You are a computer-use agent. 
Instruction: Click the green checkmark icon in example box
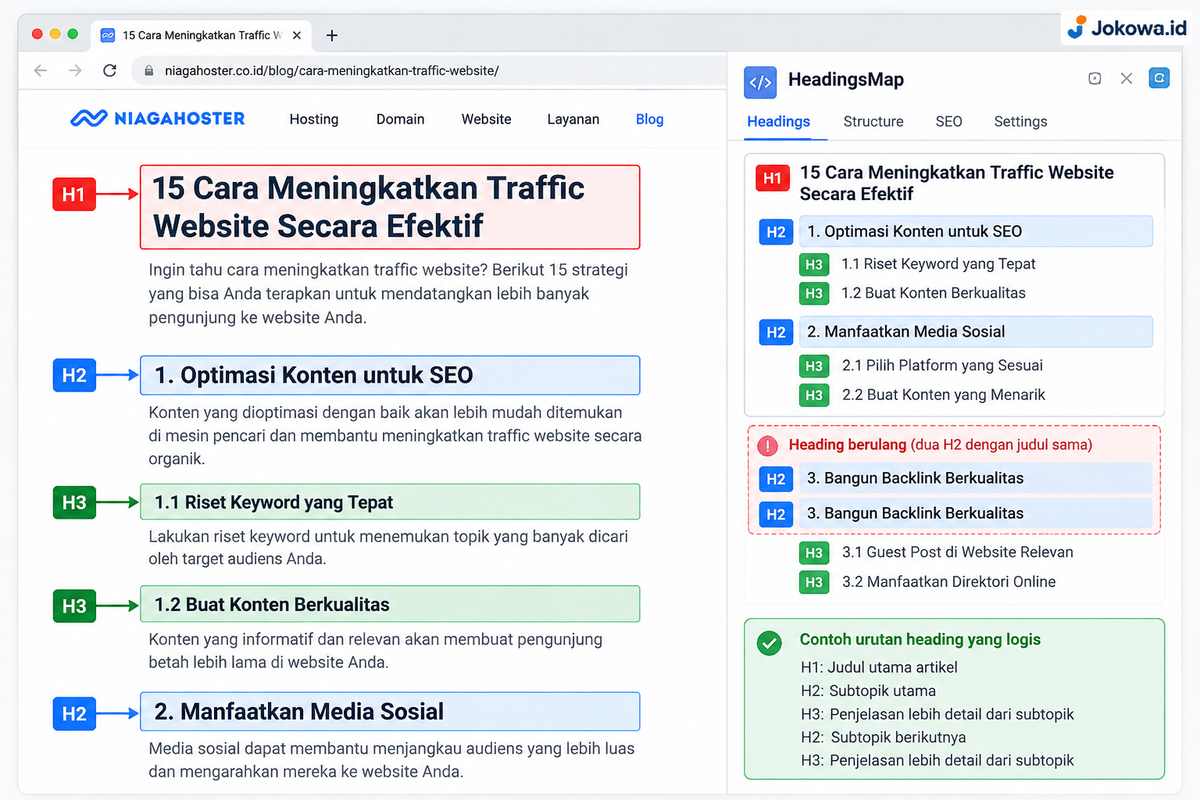tap(769, 643)
